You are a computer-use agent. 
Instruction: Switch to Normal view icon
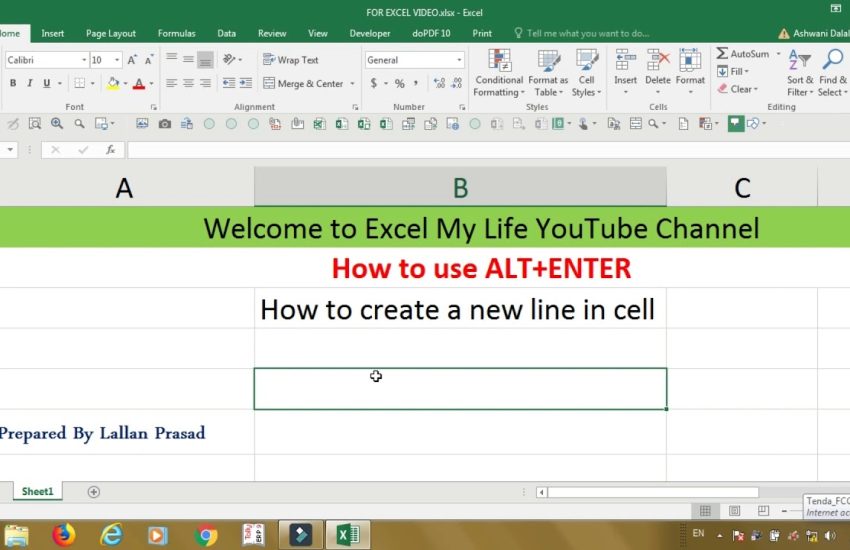[705, 510]
